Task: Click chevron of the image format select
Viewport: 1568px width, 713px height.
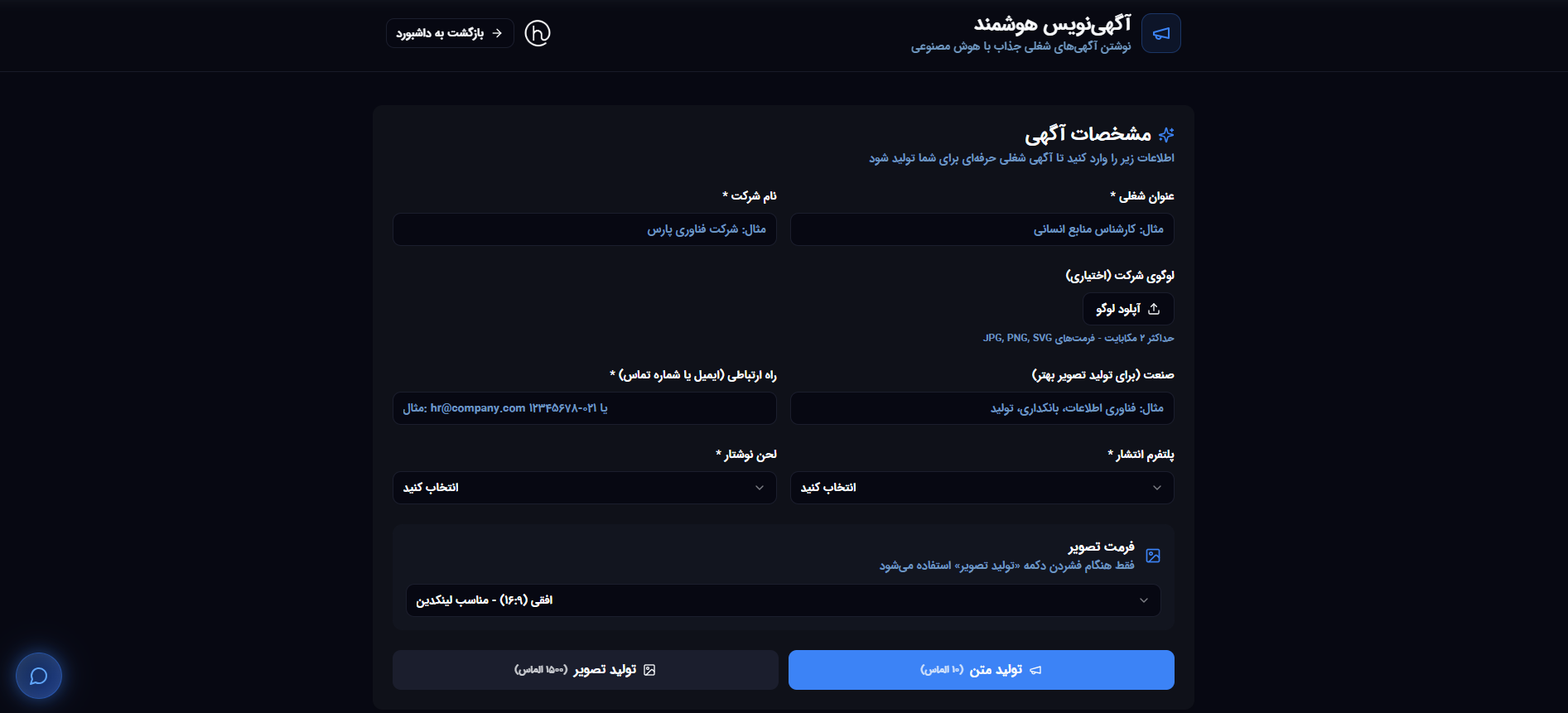Action: click(1143, 600)
